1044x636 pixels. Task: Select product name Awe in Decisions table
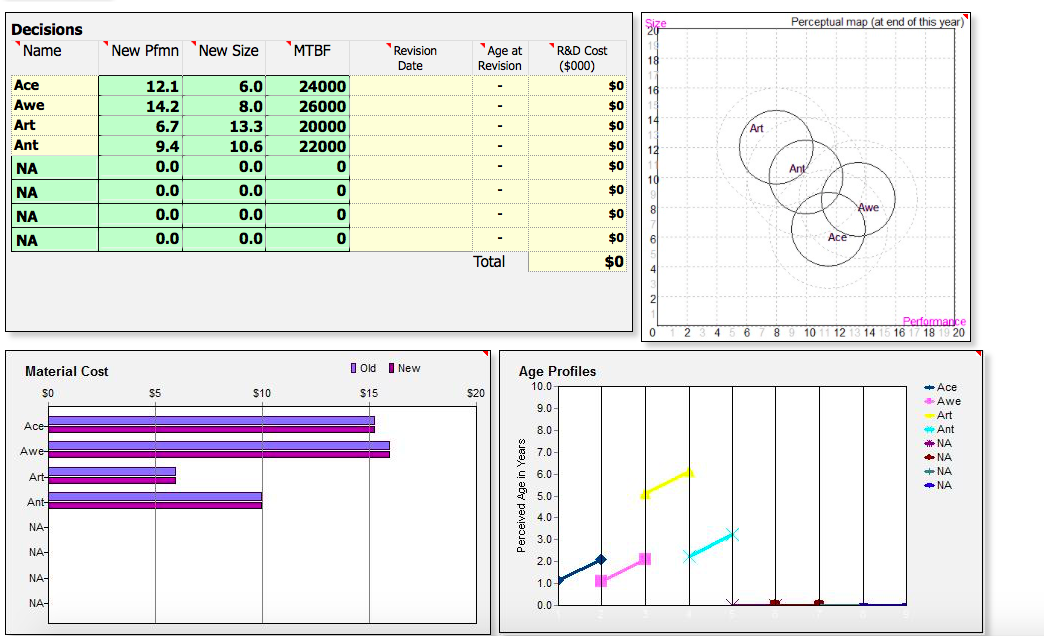coord(55,105)
